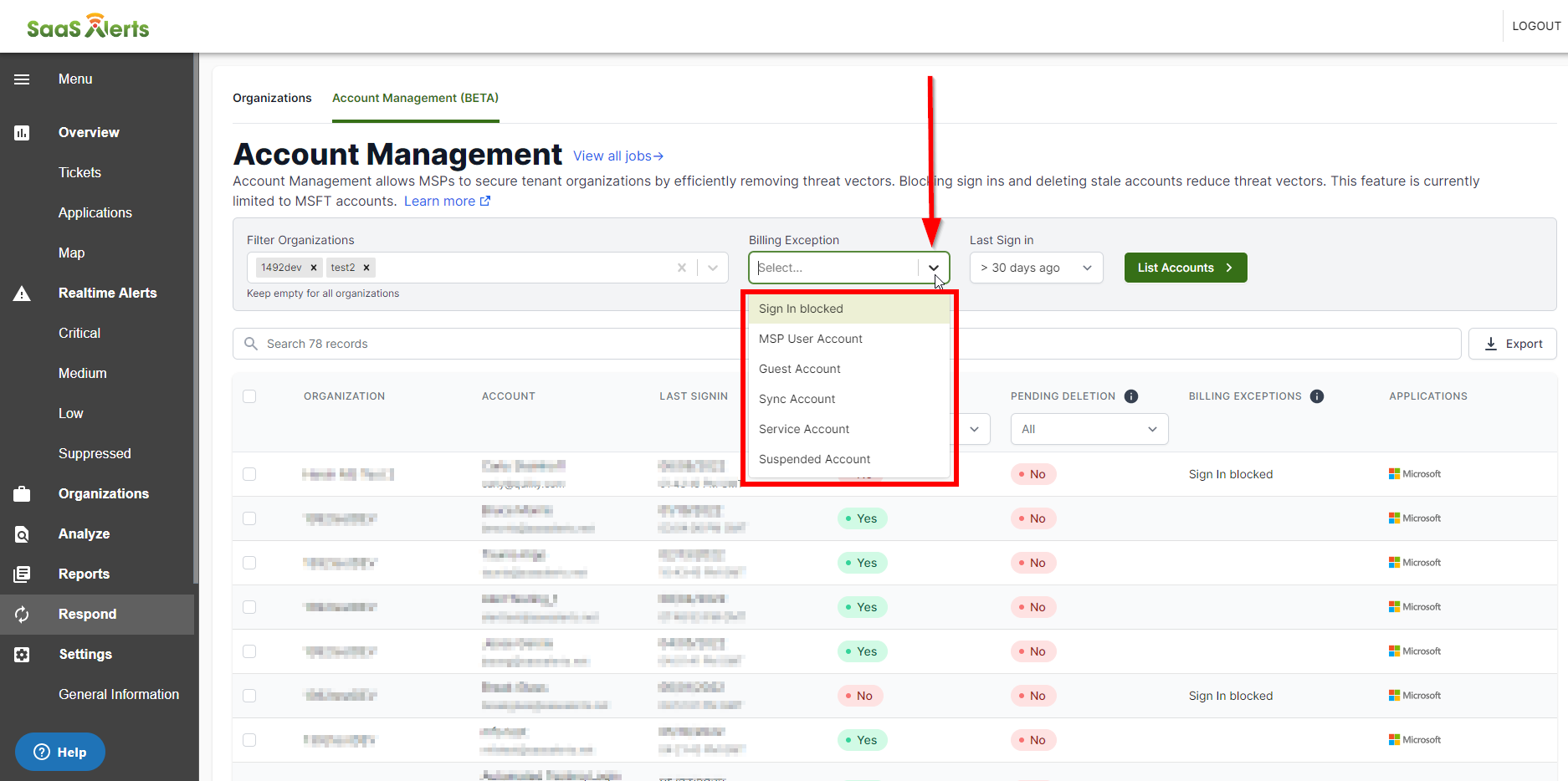1568x781 pixels.
Task: Switch to Account Management (BETA) tab
Action: coord(415,98)
